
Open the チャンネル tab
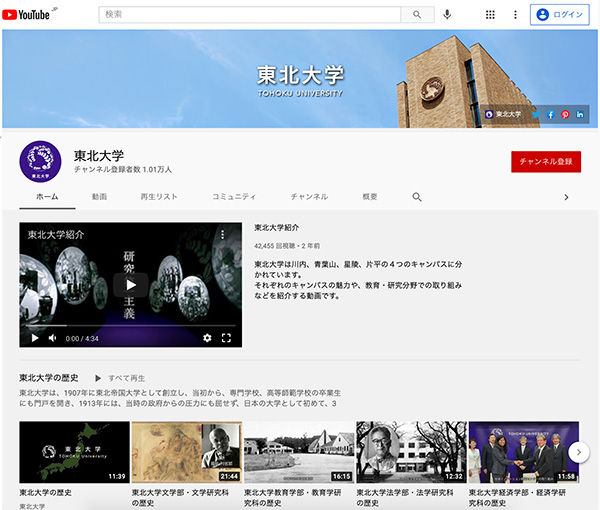click(x=309, y=197)
